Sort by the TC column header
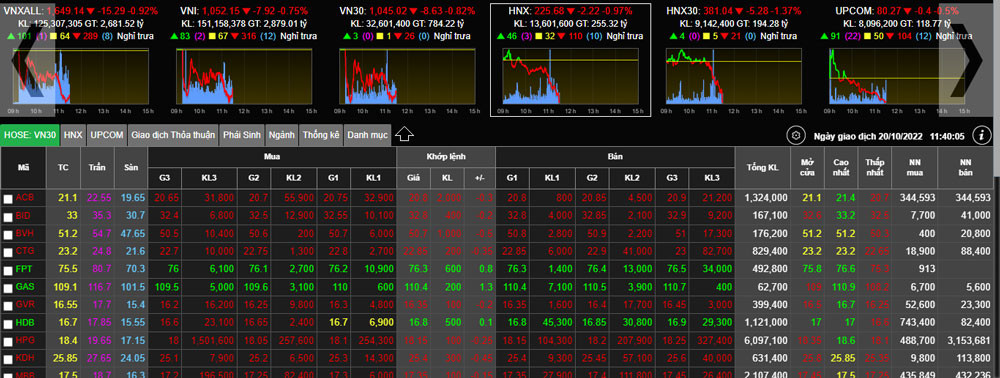Image resolution: width=1000 pixels, height=378 pixels. tap(63, 168)
